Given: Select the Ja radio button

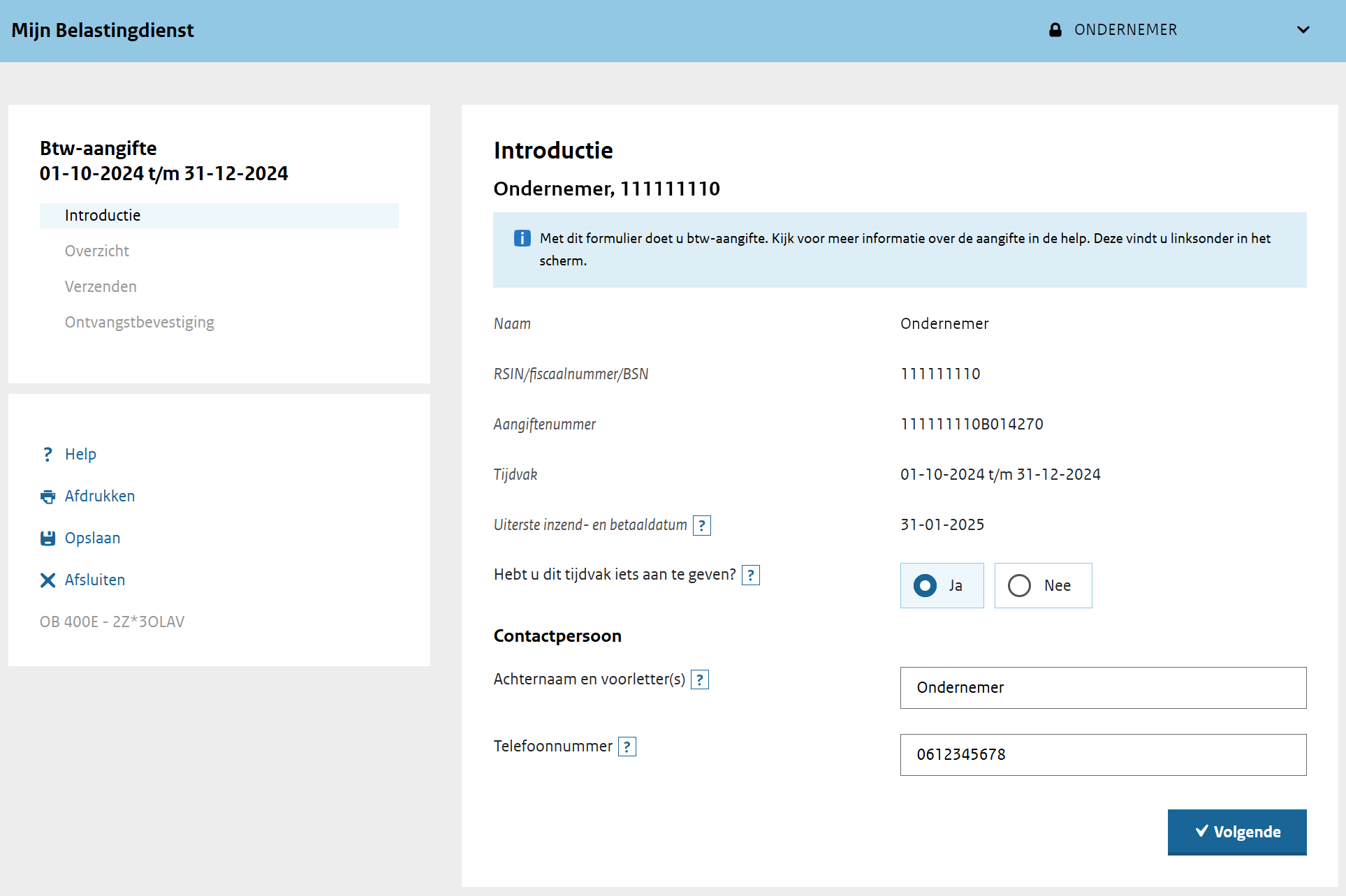Looking at the screenshot, I should (926, 585).
